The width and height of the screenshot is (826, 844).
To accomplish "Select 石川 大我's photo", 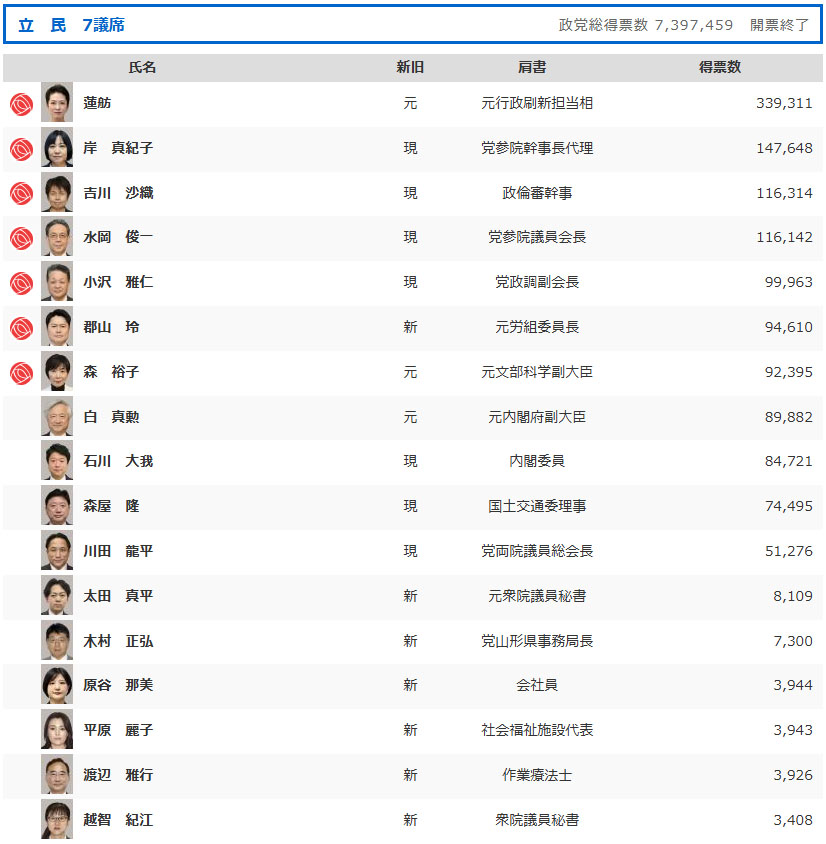I will (x=57, y=461).
